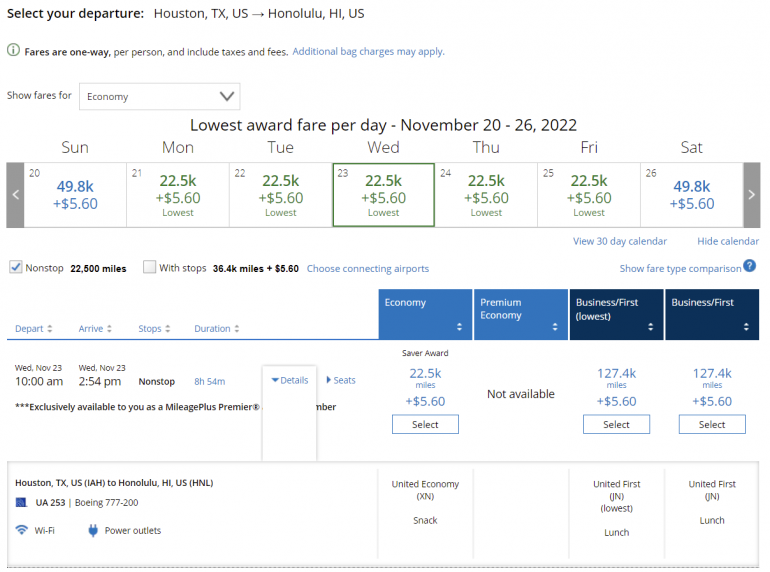This screenshot has width=770, height=572.
Task: Expand the Seats section
Action: tap(341, 380)
